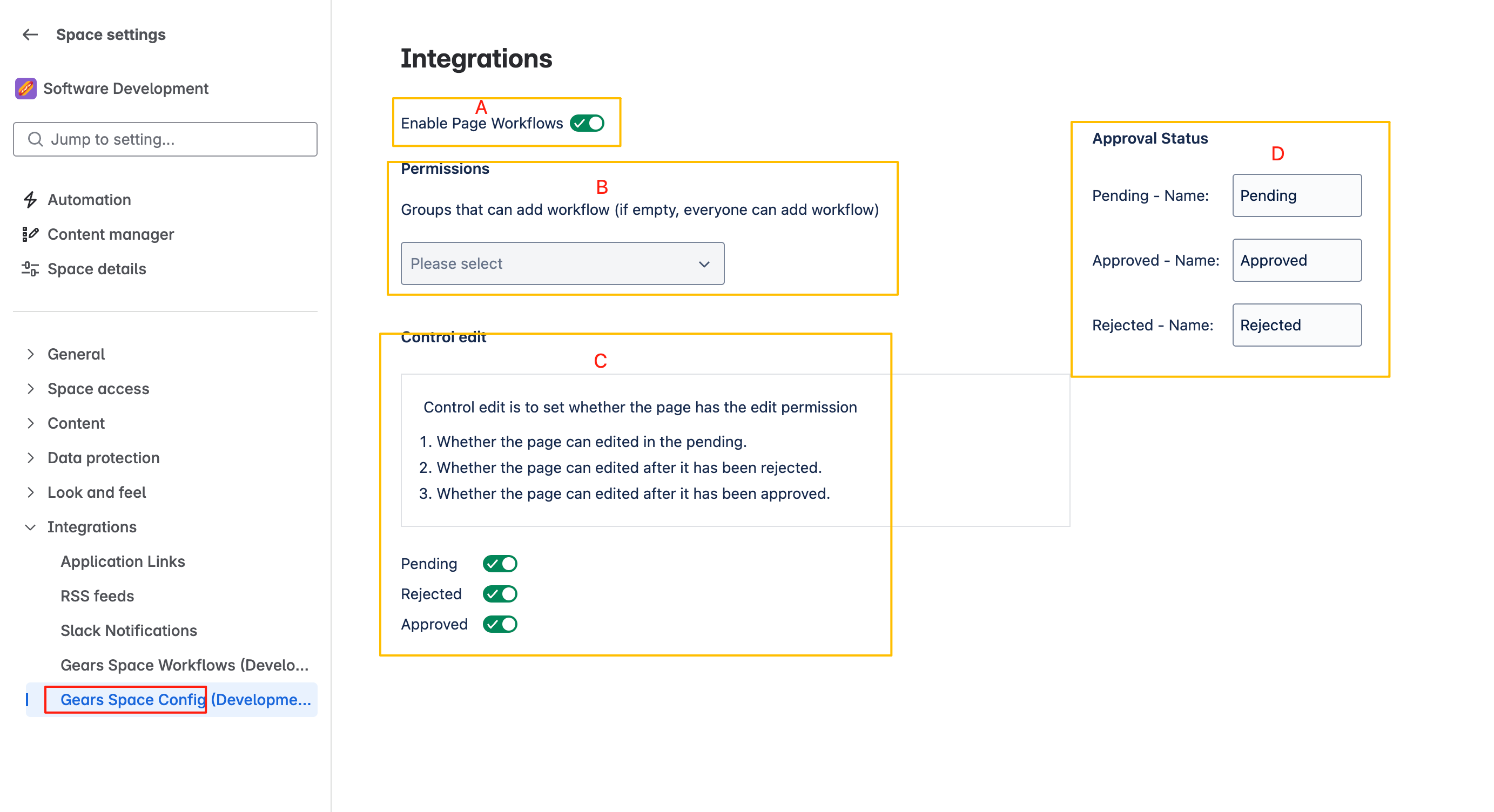Open the Please select groups dropdown
1494x812 pixels.
tap(563, 263)
